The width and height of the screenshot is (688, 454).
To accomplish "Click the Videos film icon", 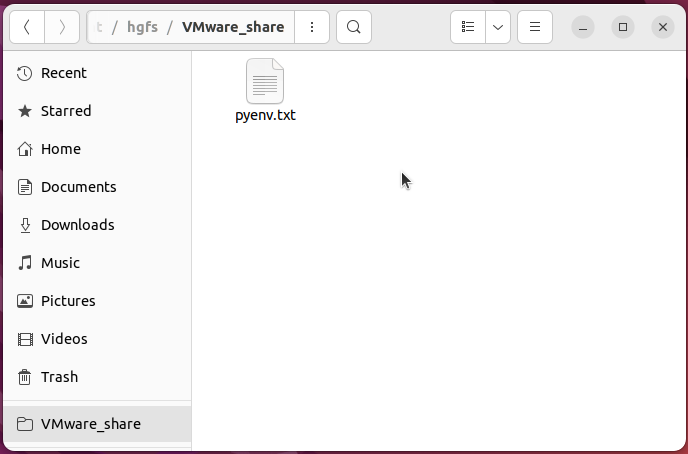I will click(x=25, y=339).
